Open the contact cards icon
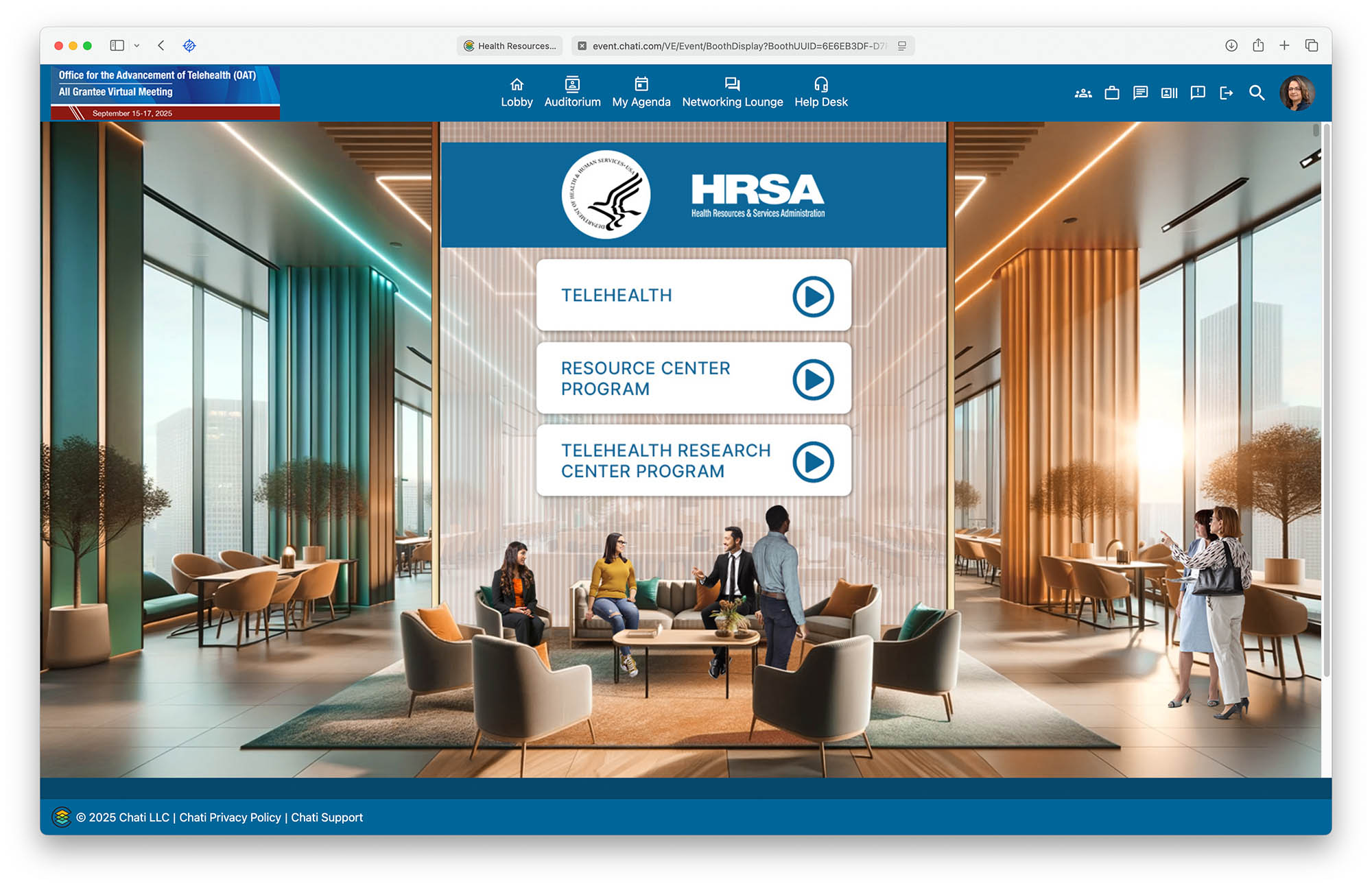This screenshot has width=1372, height=888. [x=1169, y=93]
